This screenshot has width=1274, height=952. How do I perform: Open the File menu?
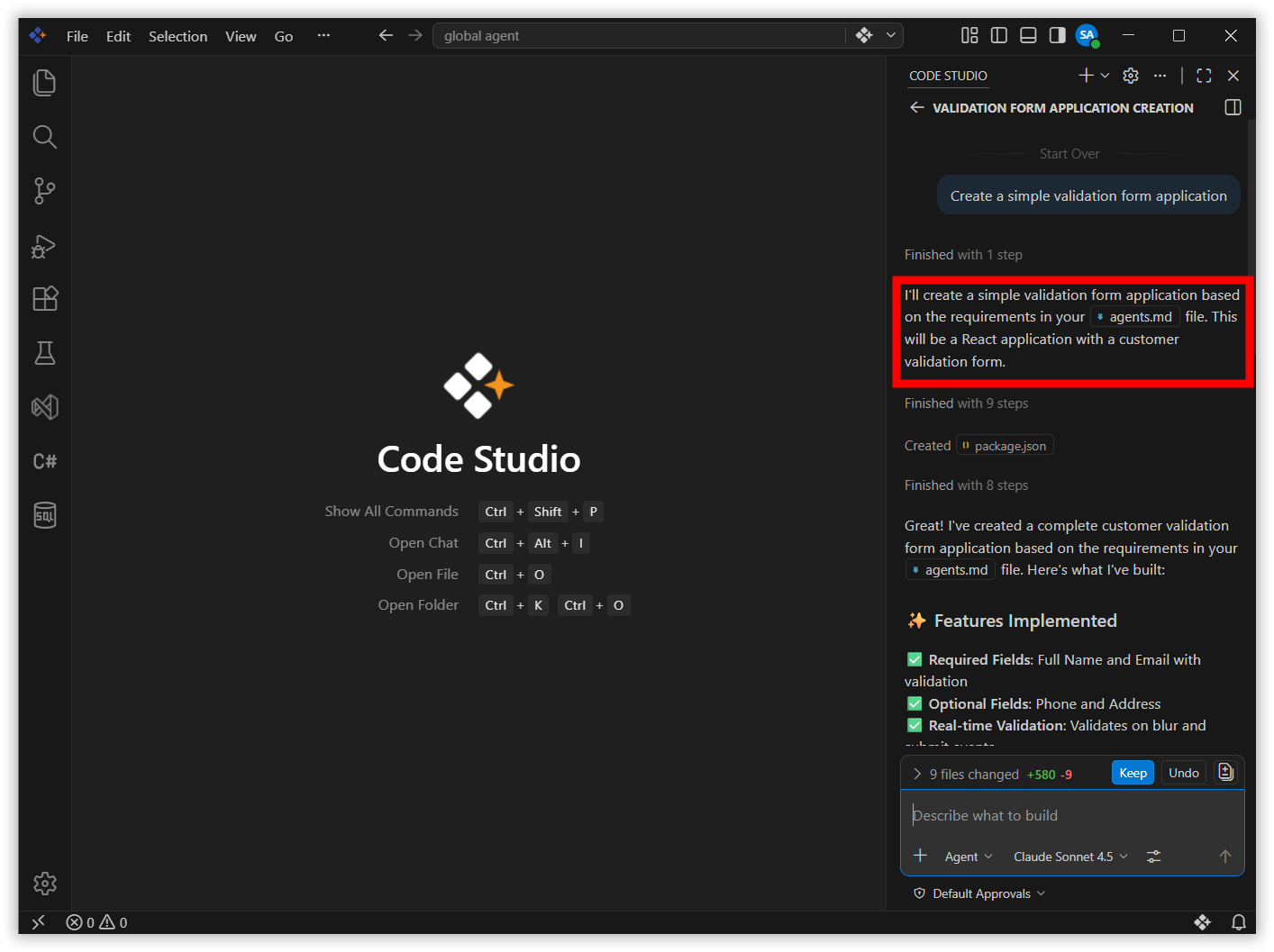[77, 36]
